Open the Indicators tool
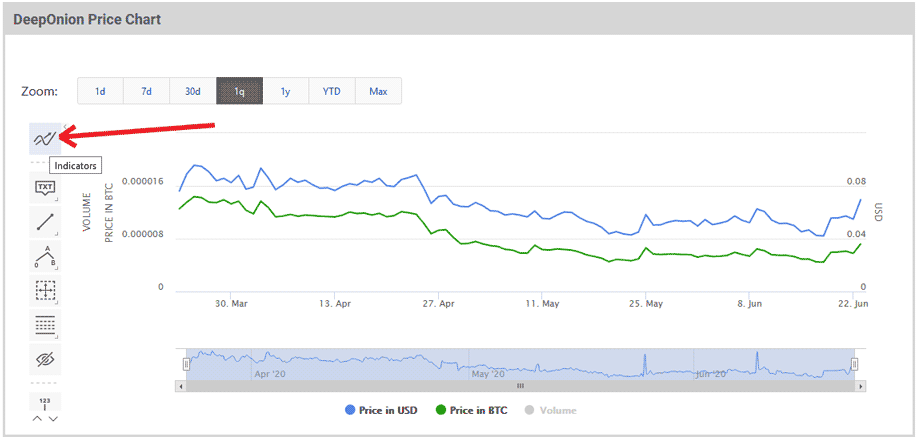Screen dimensions: 917x439 coord(45,139)
